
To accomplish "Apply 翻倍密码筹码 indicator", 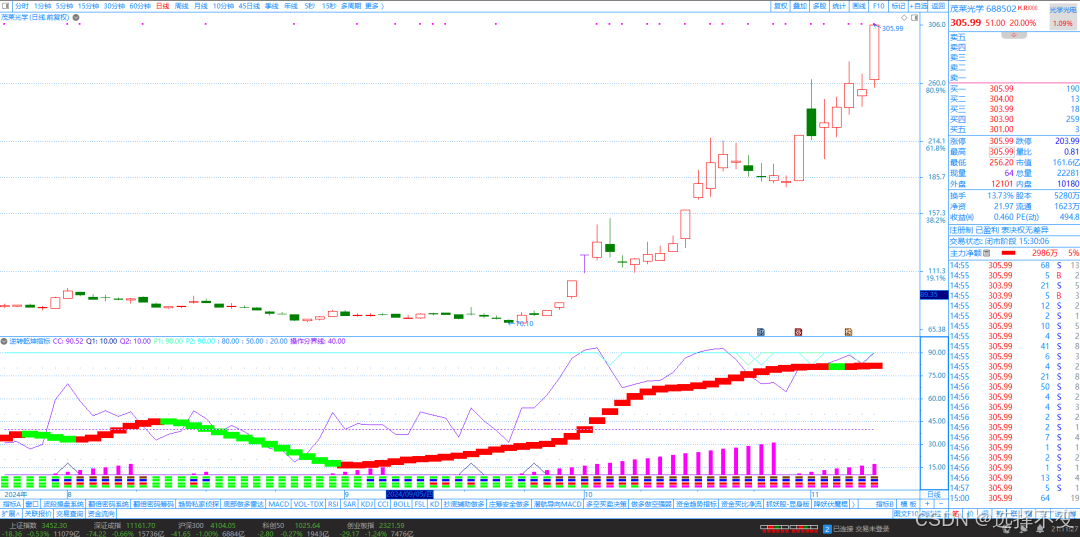I will [153, 504].
